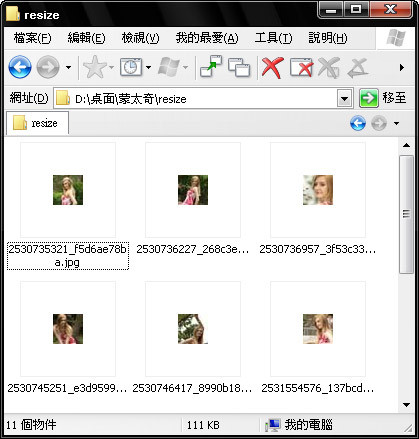
Task: Select thumbnail of 2530736227_268c3e file
Action: [193, 190]
